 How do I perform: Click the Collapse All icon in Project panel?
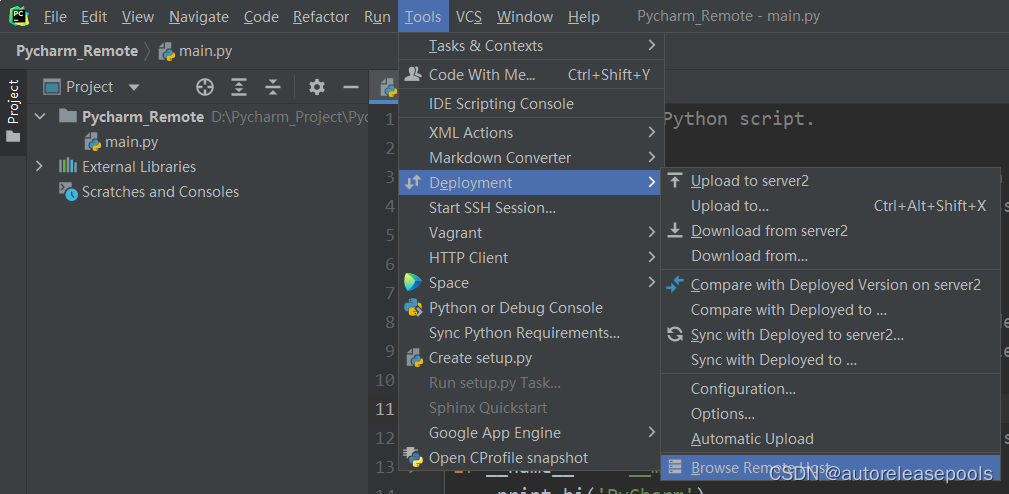pyautogui.click(x=273, y=87)
